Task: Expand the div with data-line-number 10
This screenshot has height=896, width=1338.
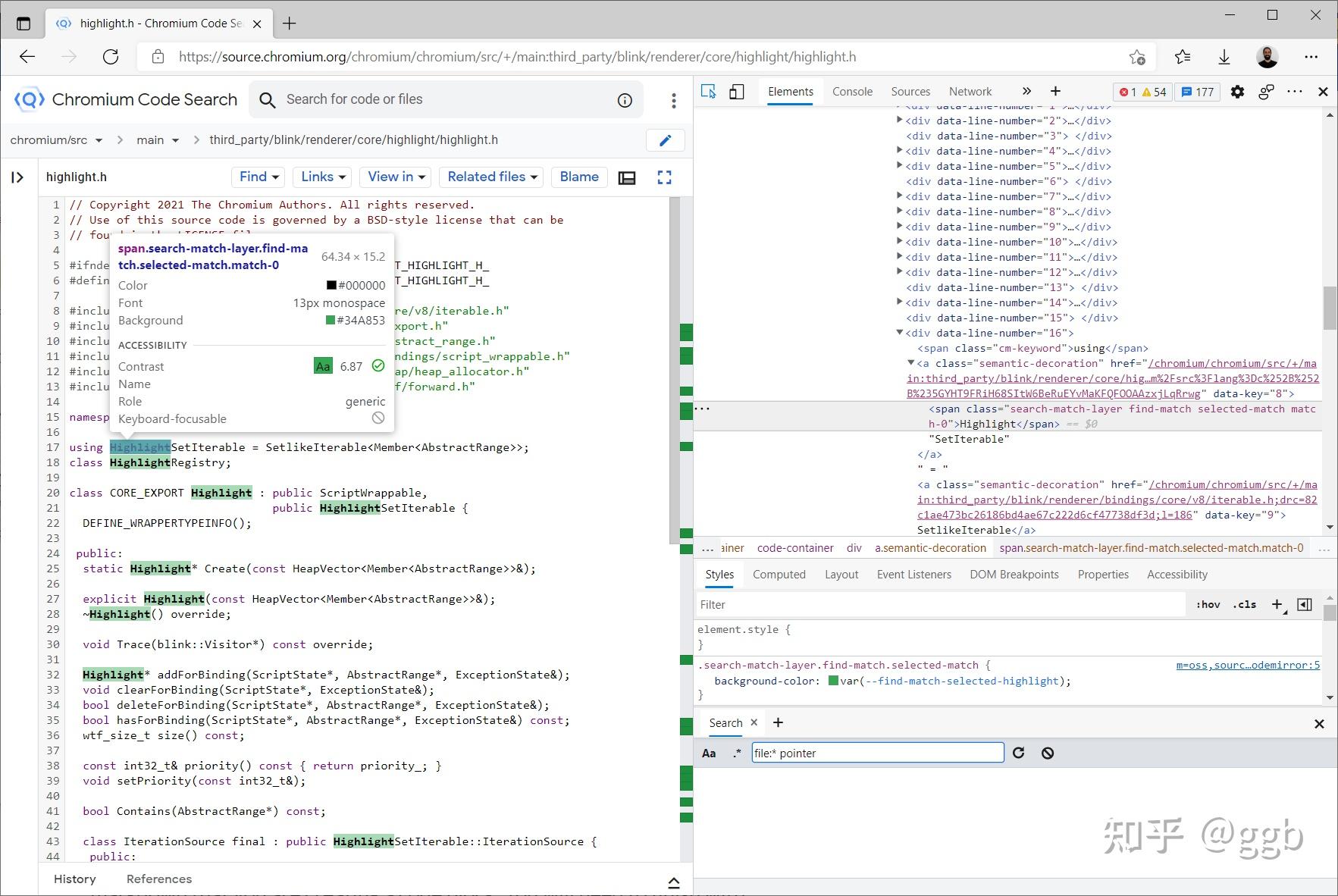Action: 899,241
